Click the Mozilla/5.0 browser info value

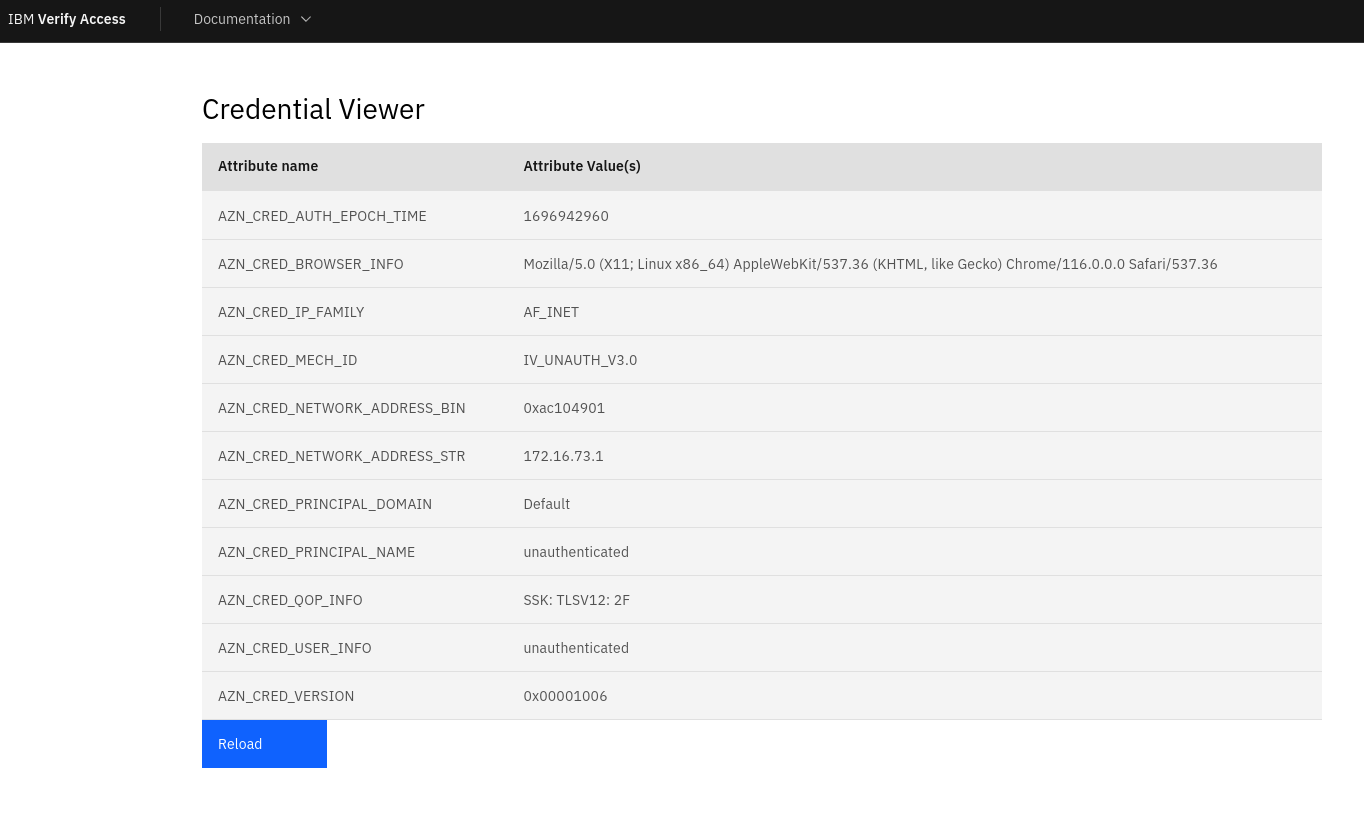870,264
